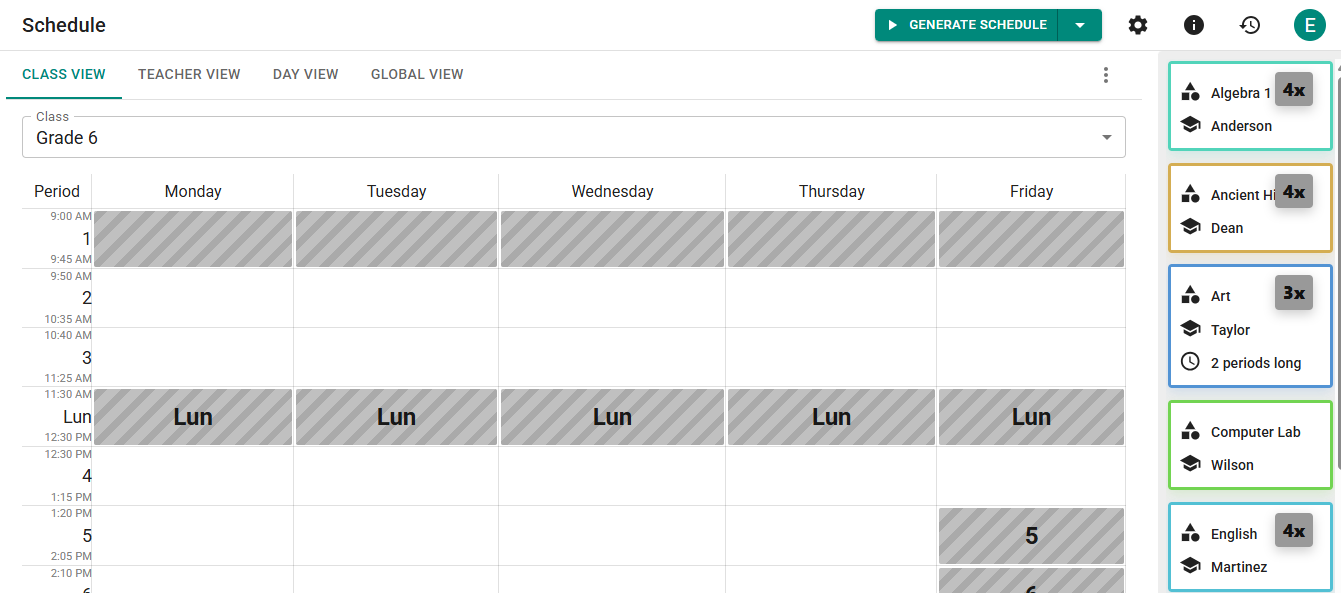Screen dimensions: 1341x593
Task: Click the subject shapes icon on Algebra 1 card
Action: point(1190,91)
